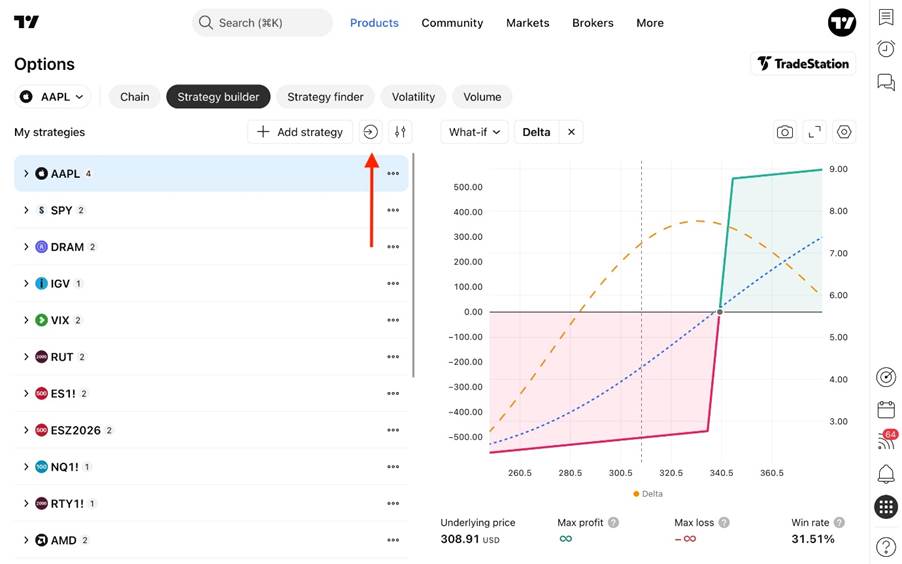The height and width of the screenshot is (564, 902).
Task: Toggle the Delta legend item below chart
Action: 648,494
